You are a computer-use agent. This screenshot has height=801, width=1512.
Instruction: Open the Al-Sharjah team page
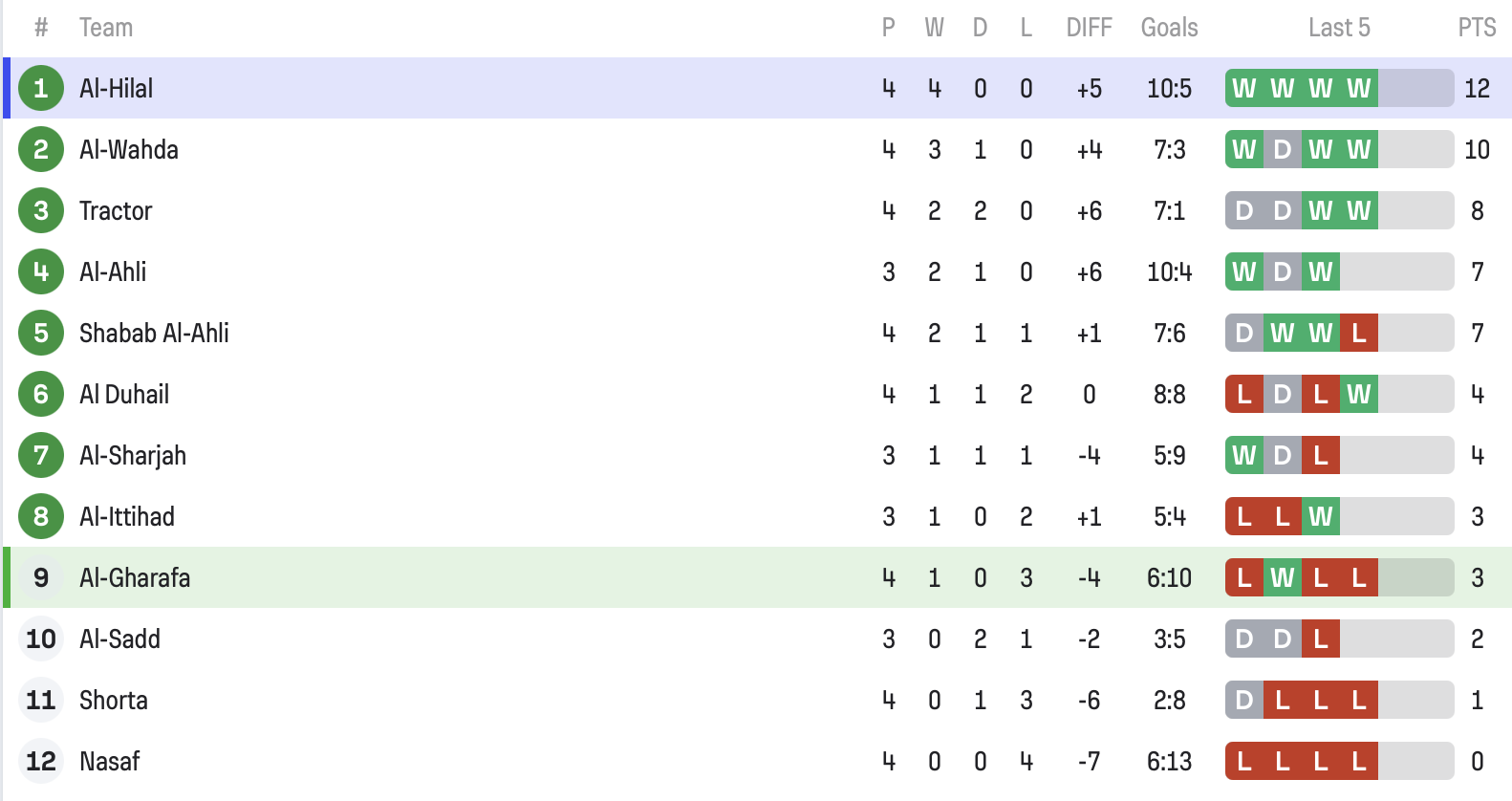coord(133,455)
